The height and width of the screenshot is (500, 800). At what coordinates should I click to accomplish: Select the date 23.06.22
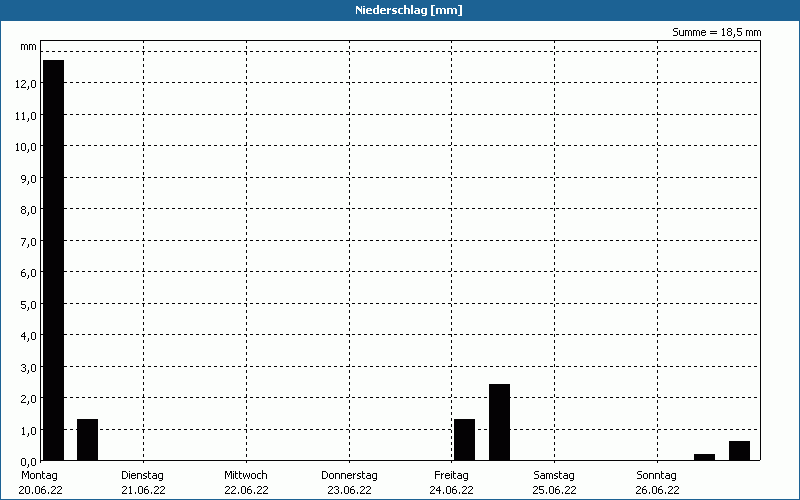click(349, 490)
